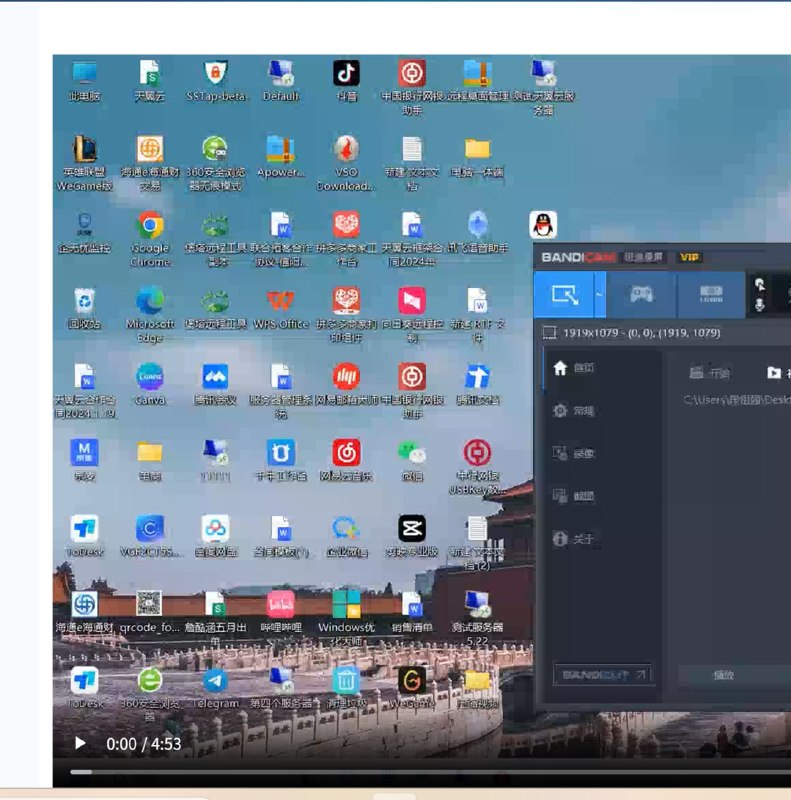Screen dimensions: 791x800
Task: Open the 剪映专业版 desktop icon
Action: [412, 536]
